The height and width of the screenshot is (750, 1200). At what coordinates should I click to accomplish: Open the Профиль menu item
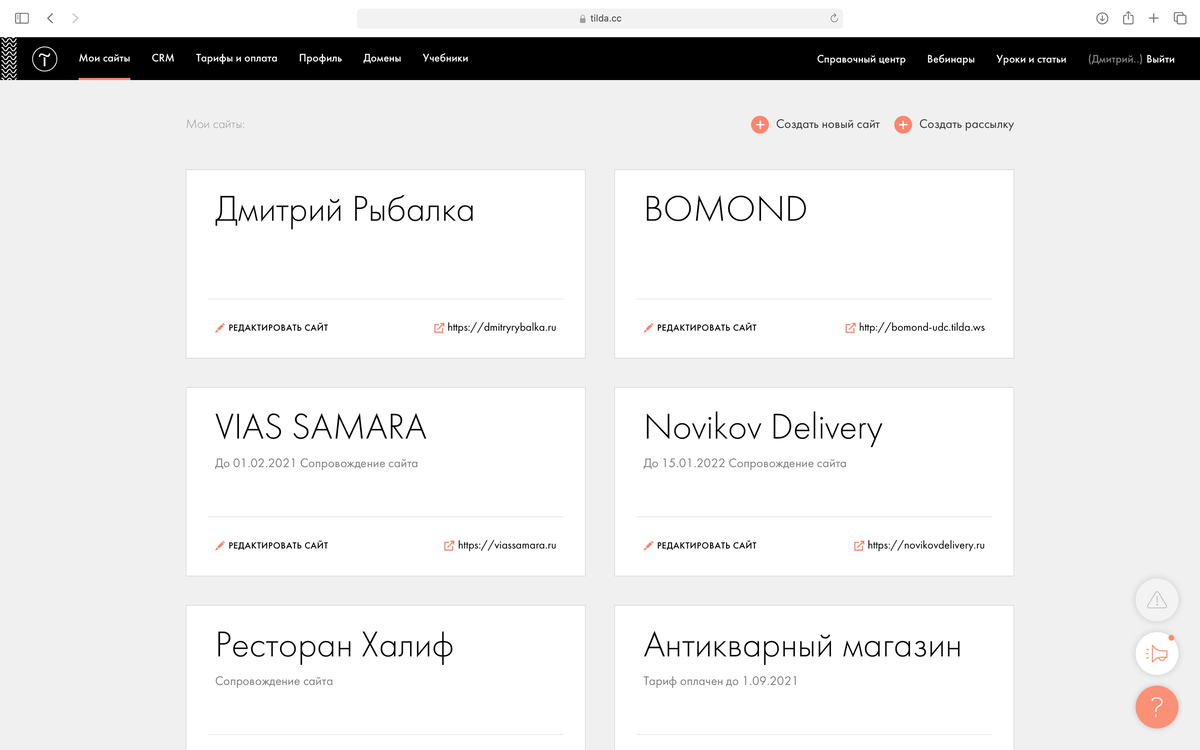(320, 59)
